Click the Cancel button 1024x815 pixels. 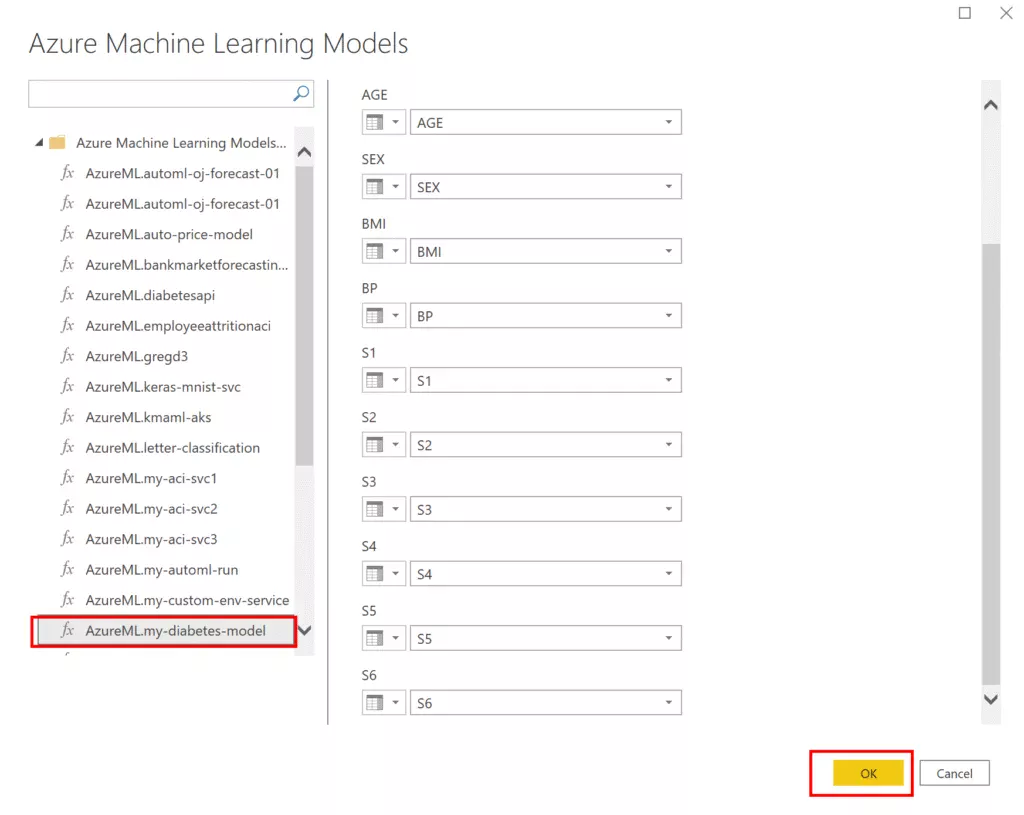pos(954,773)
